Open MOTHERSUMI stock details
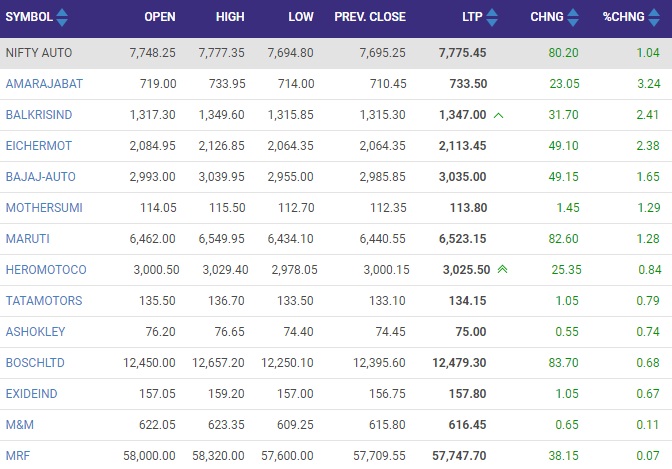 [x=44, y=207]
